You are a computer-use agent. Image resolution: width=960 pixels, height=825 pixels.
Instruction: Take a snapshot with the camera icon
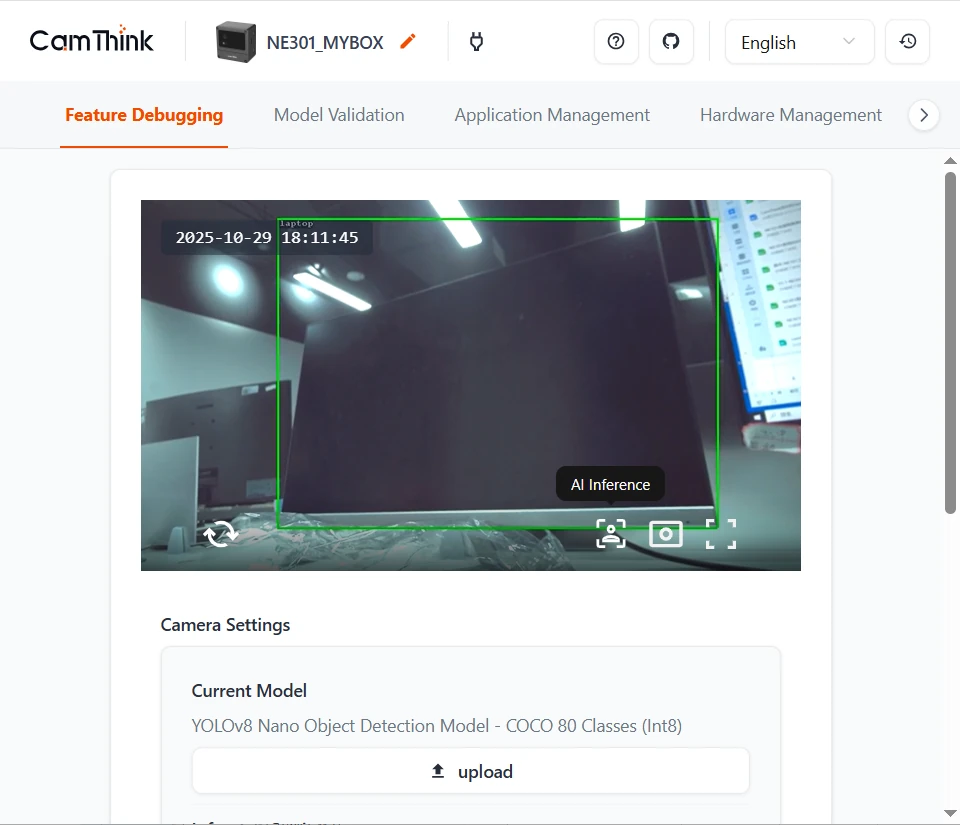pos(666,534)
